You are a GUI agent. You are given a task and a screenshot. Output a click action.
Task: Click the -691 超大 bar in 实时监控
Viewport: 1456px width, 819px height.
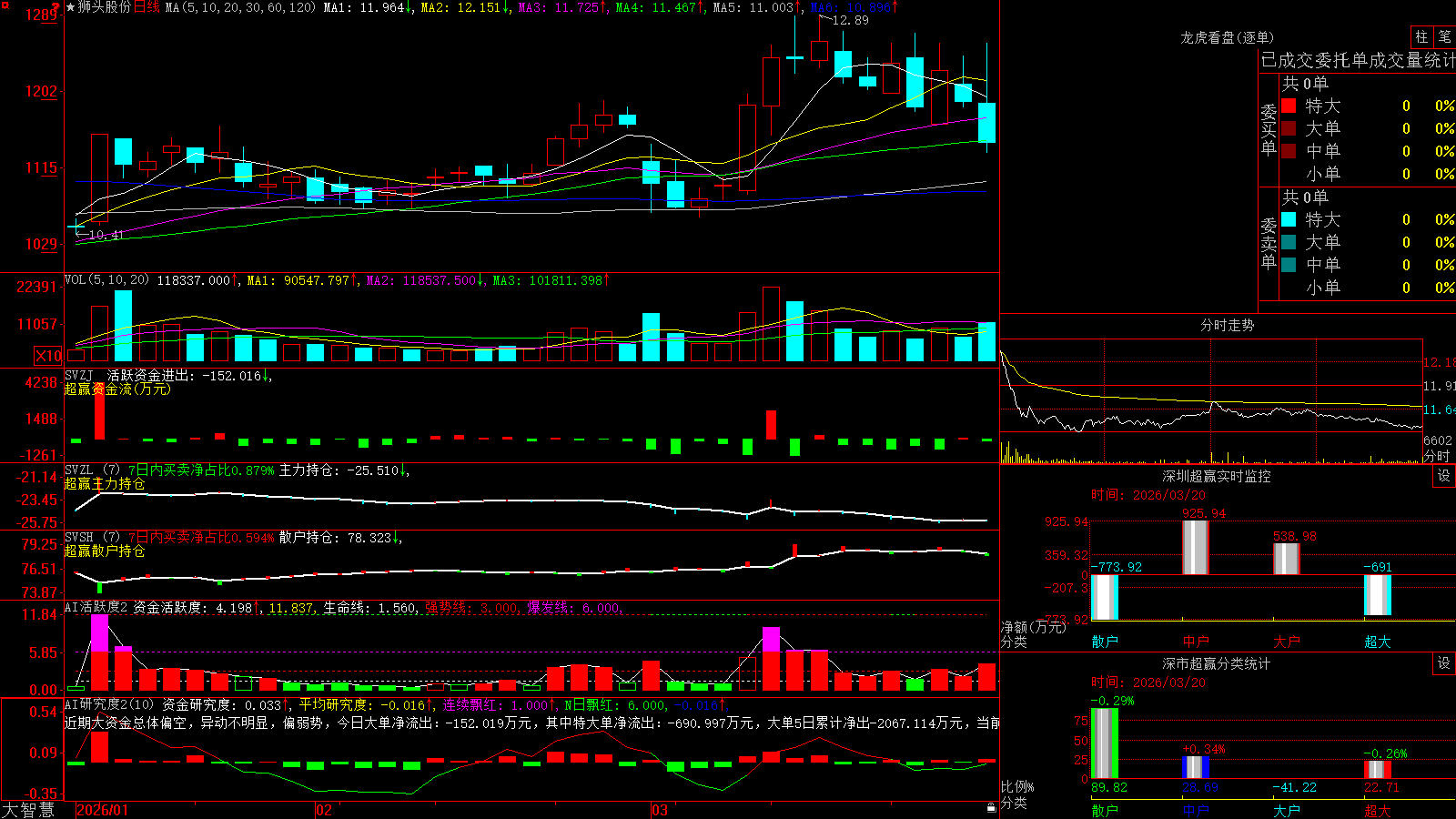(x=1378, y=595)
